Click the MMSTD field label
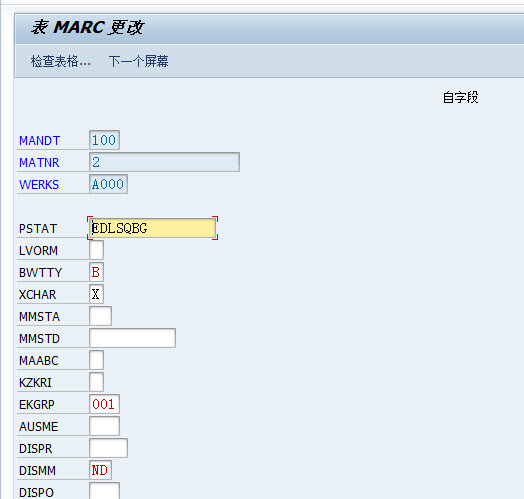Image resolution: width=524 pixels, height=499 pixels. (39, 339)
